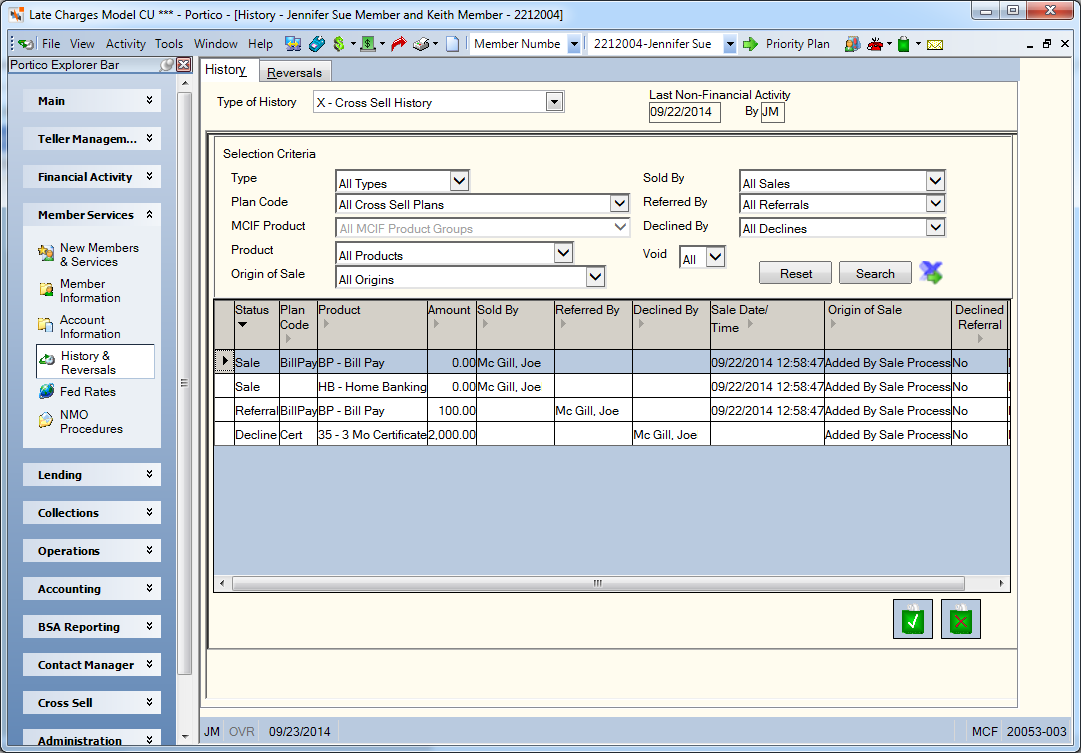Click the green arrow beside member dropdown
This screenshot has height=753, width=1081.
(x=750, y=44)
